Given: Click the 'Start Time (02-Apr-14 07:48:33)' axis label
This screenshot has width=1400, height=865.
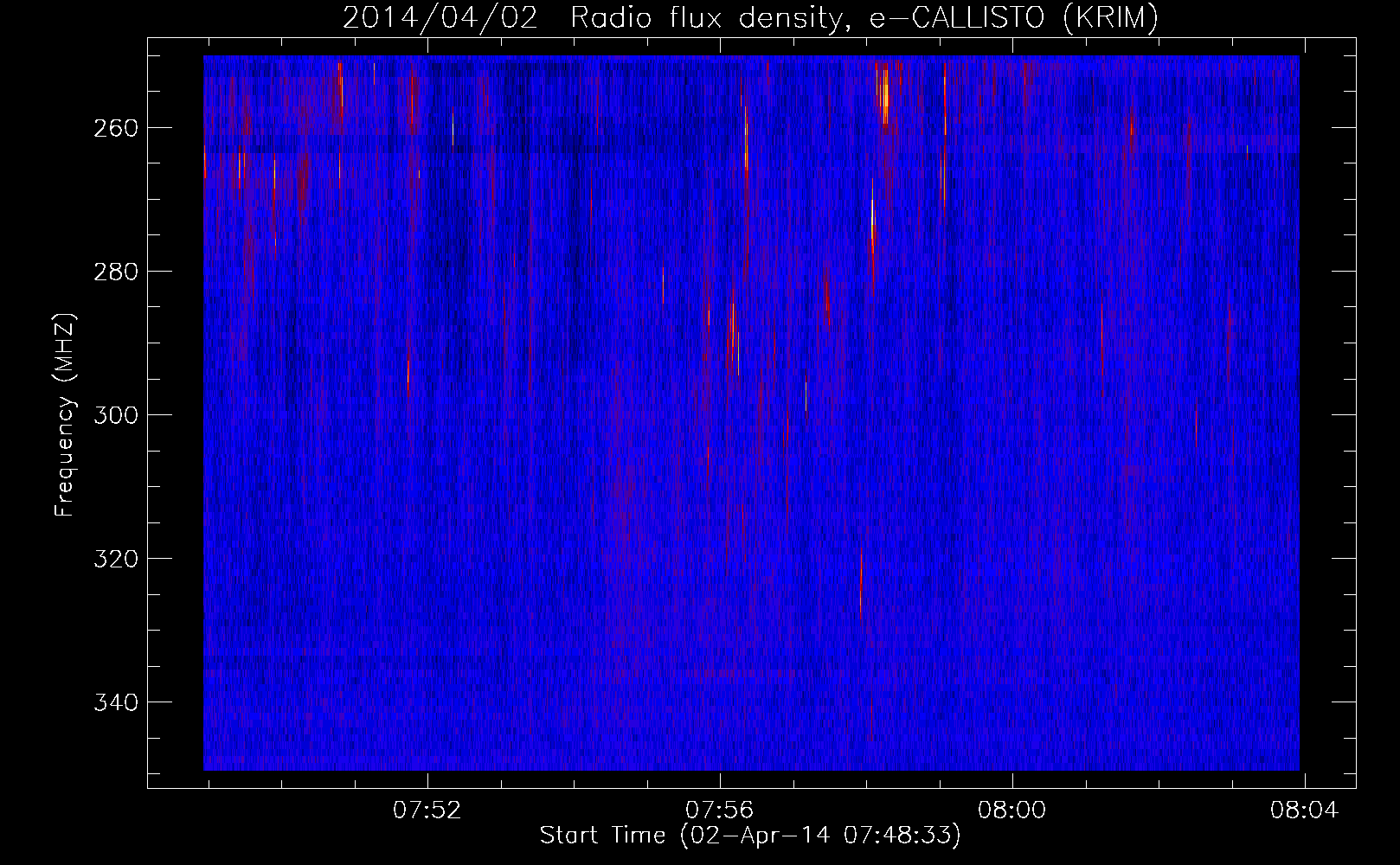Looking at the screenshot, I should 750,836.
